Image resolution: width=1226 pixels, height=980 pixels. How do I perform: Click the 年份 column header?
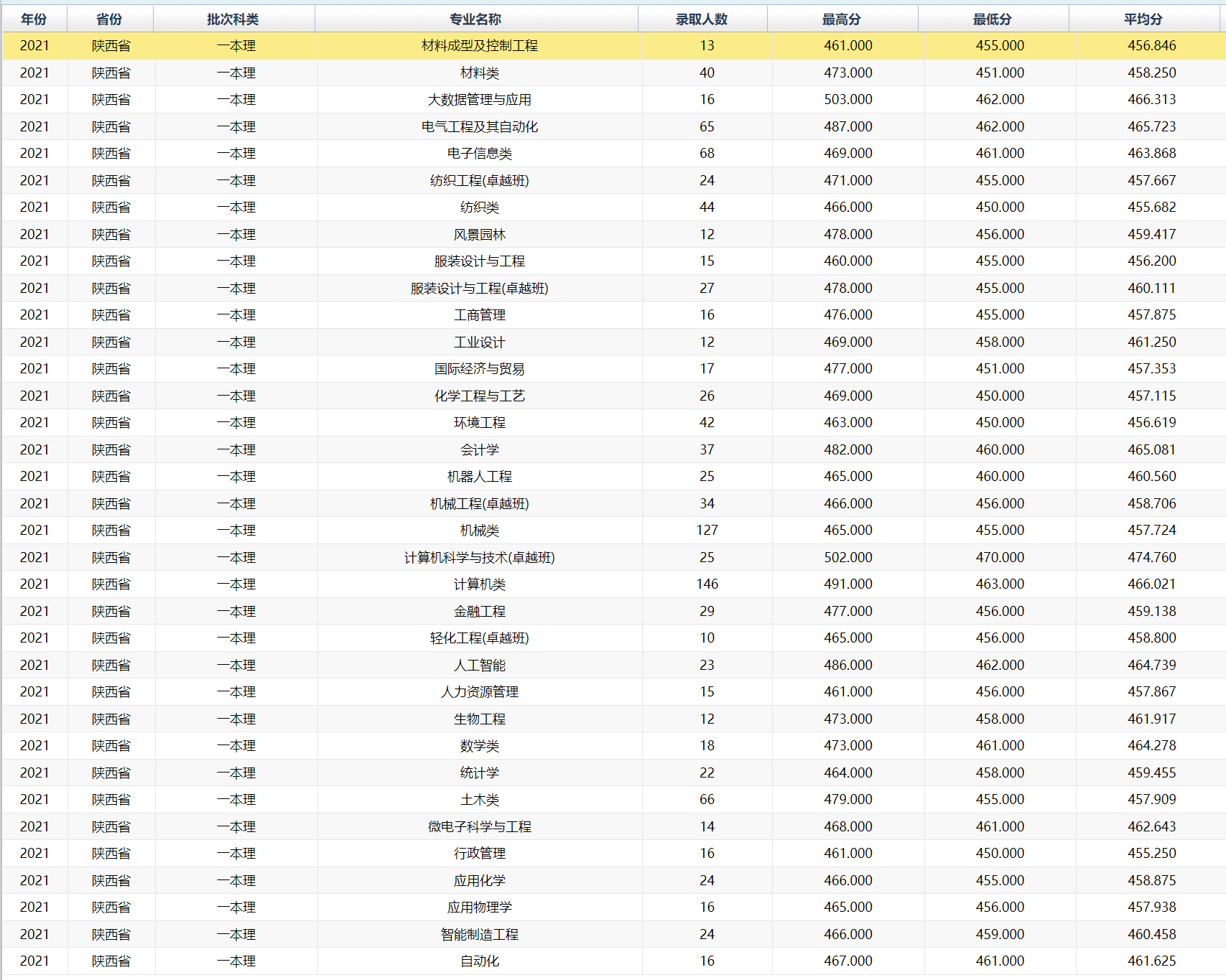point(34,19)
